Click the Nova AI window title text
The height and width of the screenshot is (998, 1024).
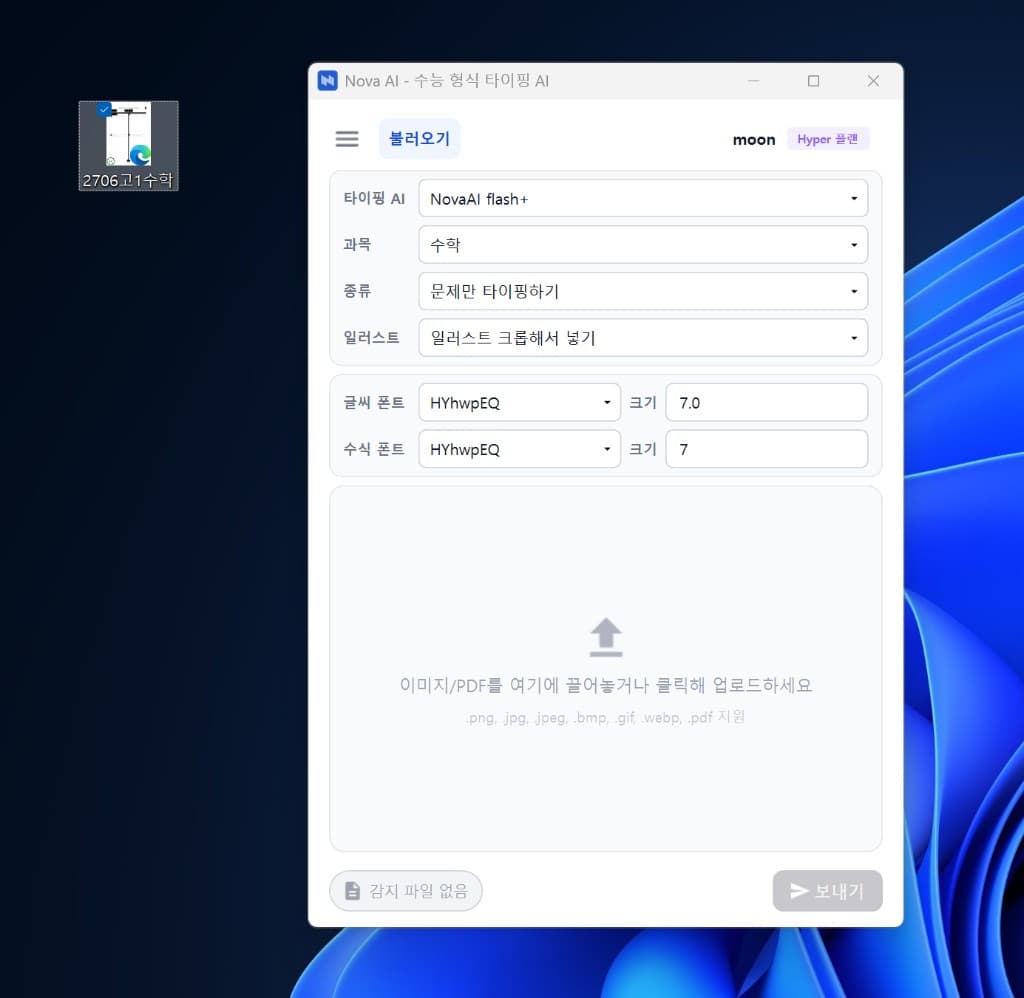pyautogui.click(x=447, y=81)
